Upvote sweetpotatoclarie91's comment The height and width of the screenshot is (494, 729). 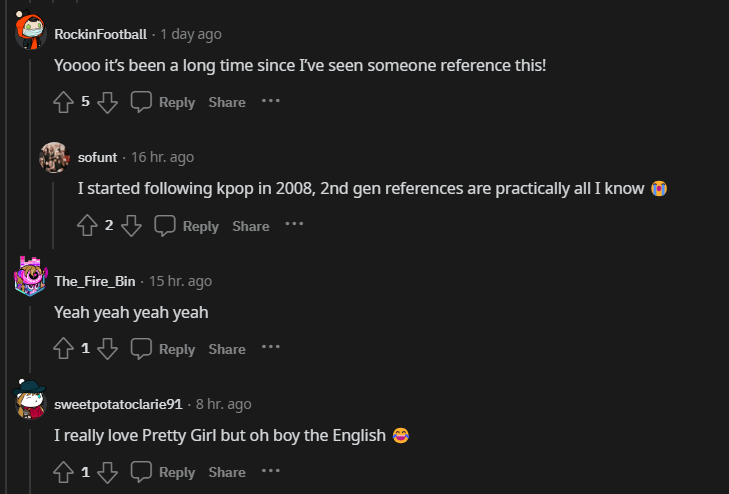click(64, 472)
